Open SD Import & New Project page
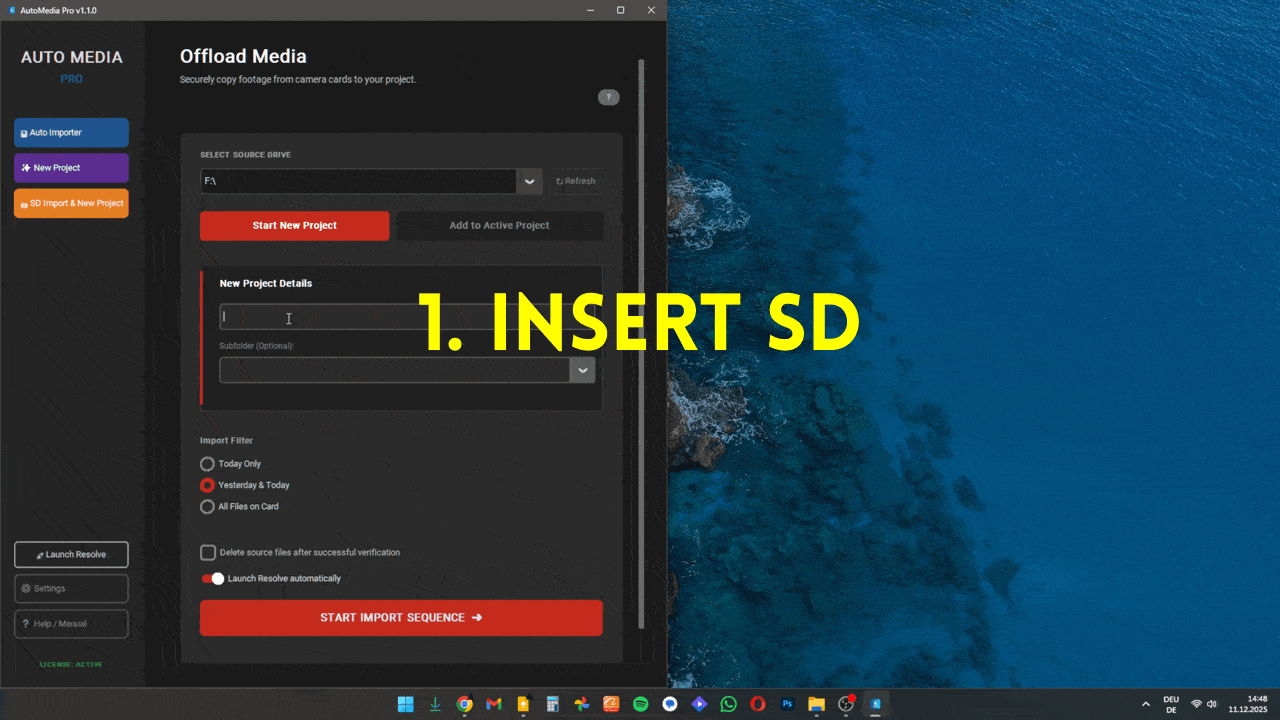Viewport: 1280px width, 720px height. pyautogui.click(x=71, y=203)
